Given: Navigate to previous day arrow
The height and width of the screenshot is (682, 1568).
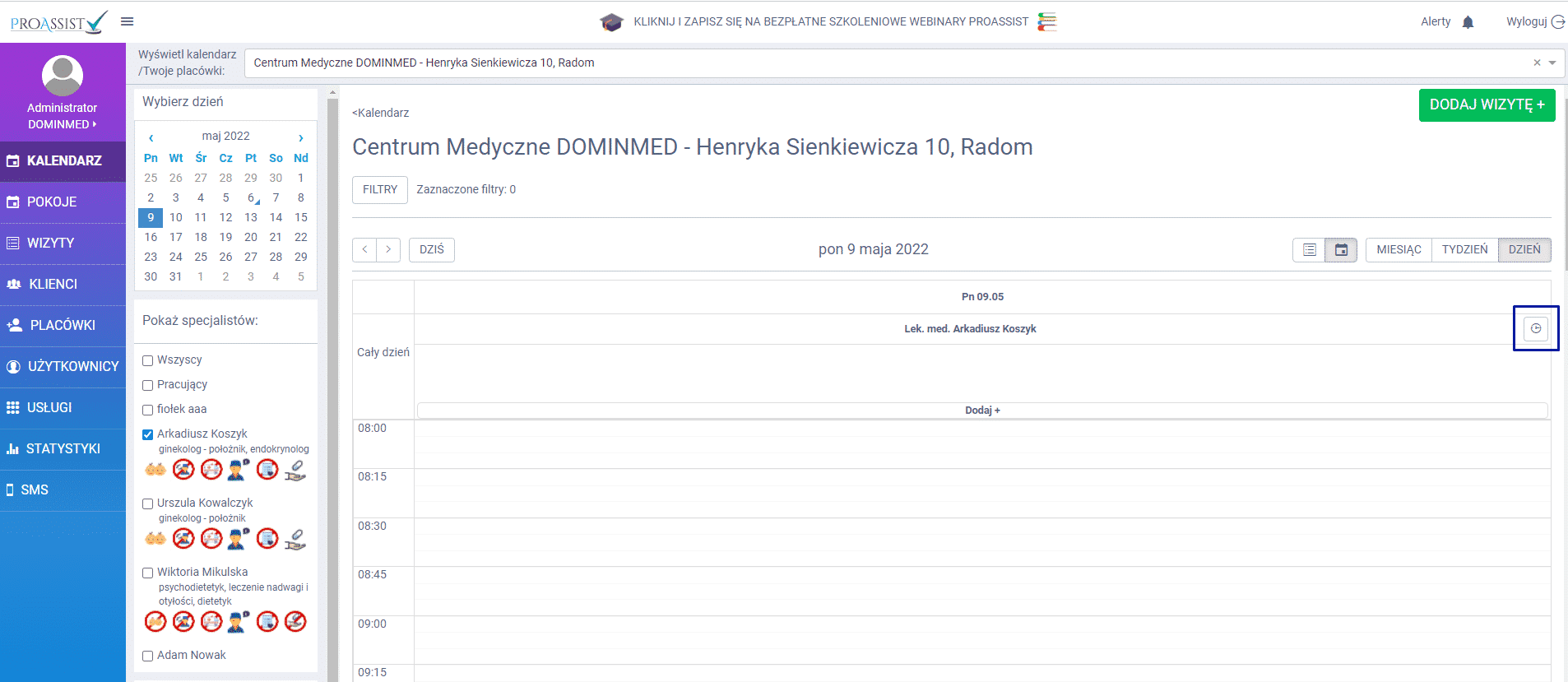Looking at the screenshot, I should 364,249.
